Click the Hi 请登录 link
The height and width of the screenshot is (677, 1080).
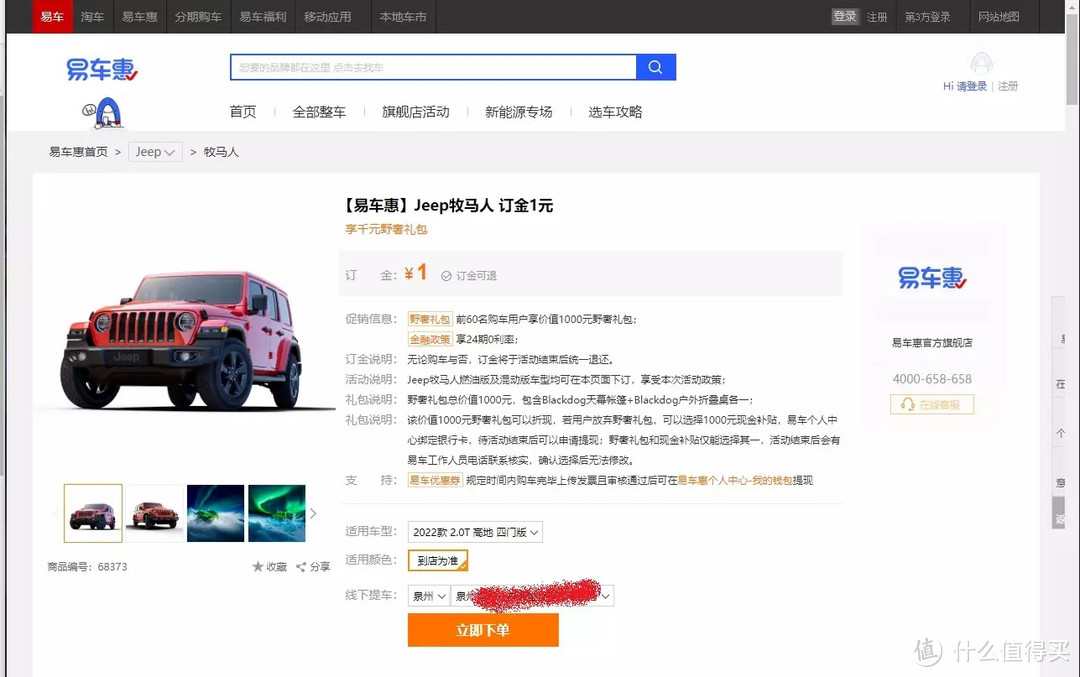[x=965, y=86]
